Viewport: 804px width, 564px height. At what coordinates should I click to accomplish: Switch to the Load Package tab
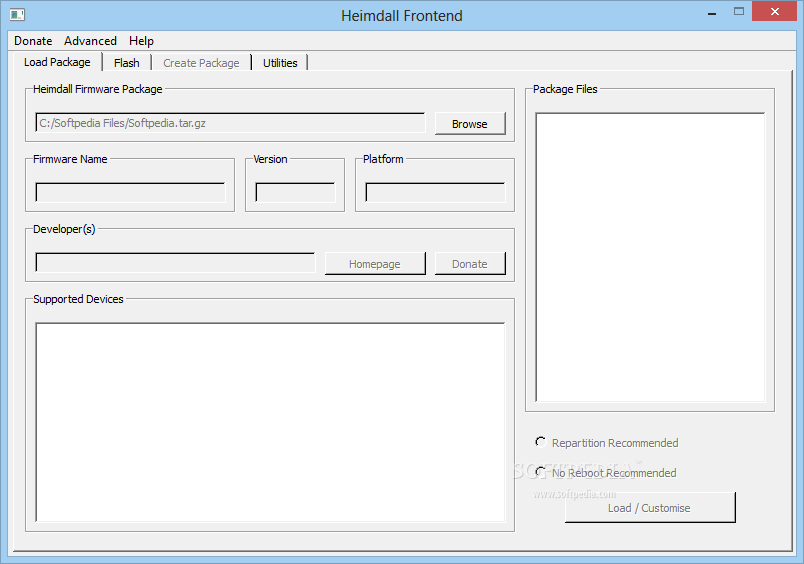[57, 62]
